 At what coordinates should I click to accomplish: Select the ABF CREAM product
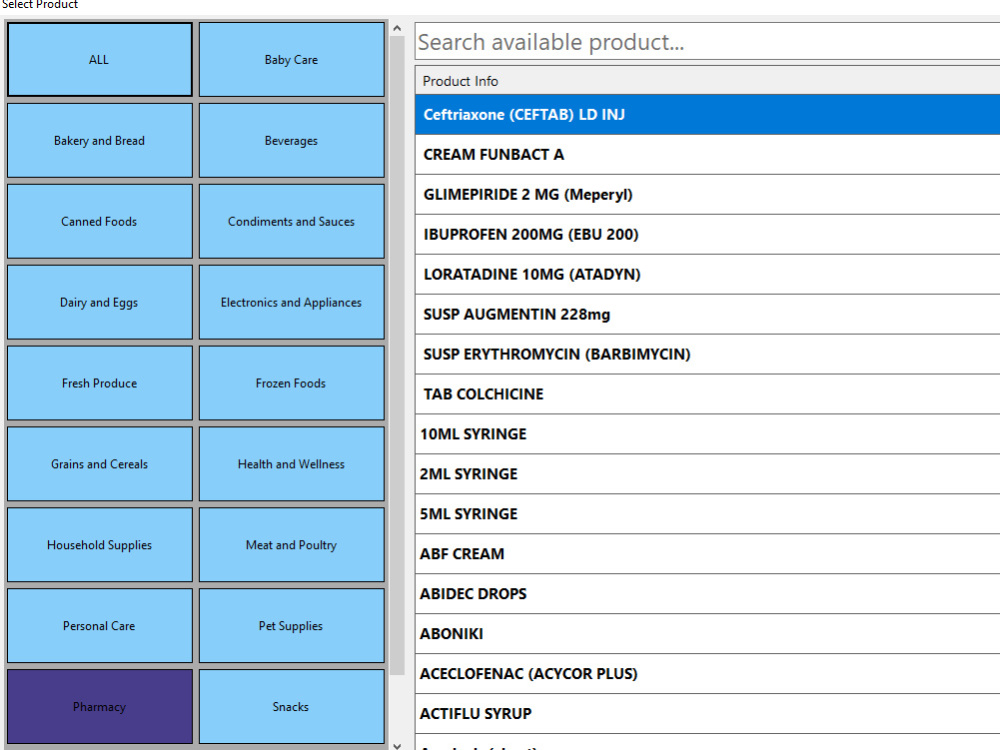(x=707, y=554)
